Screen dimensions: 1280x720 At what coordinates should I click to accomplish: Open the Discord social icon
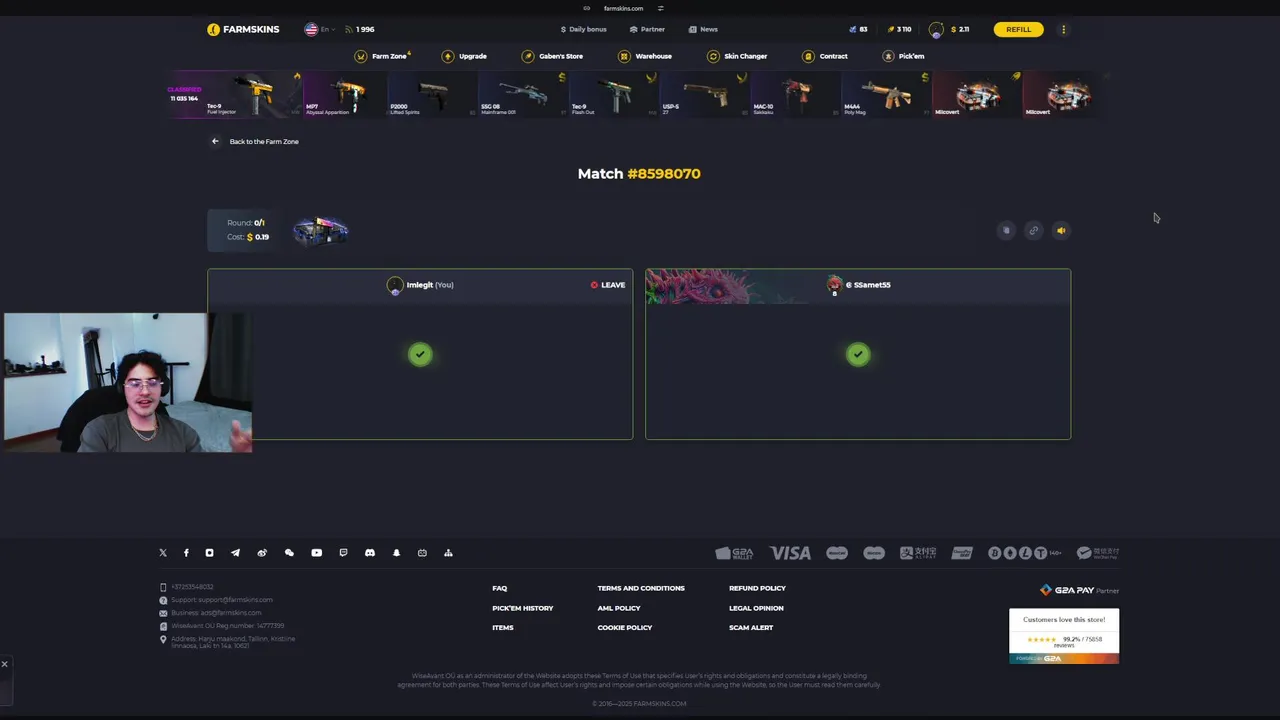coord(370,552)
